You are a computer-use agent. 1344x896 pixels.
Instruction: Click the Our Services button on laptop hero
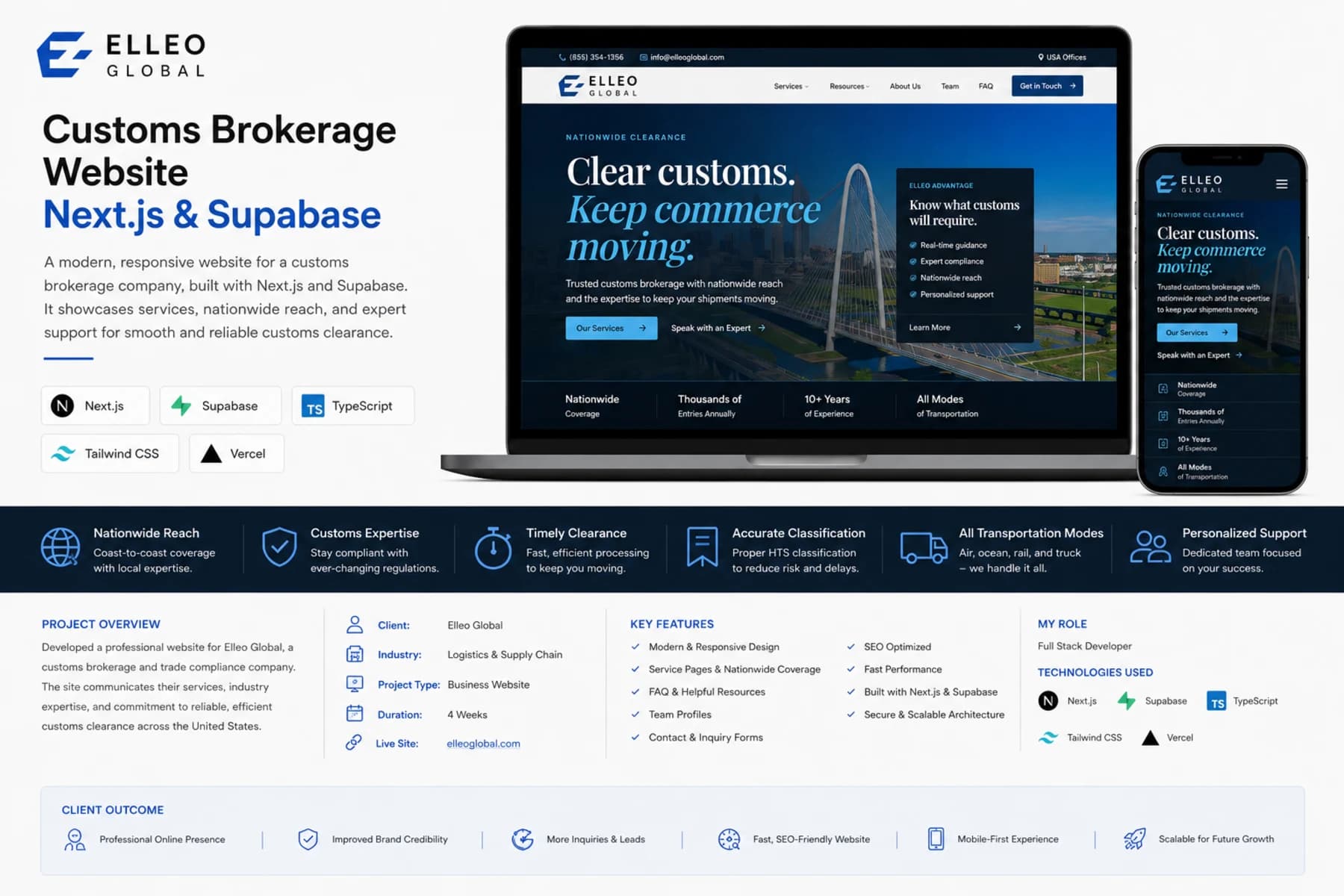611,328
